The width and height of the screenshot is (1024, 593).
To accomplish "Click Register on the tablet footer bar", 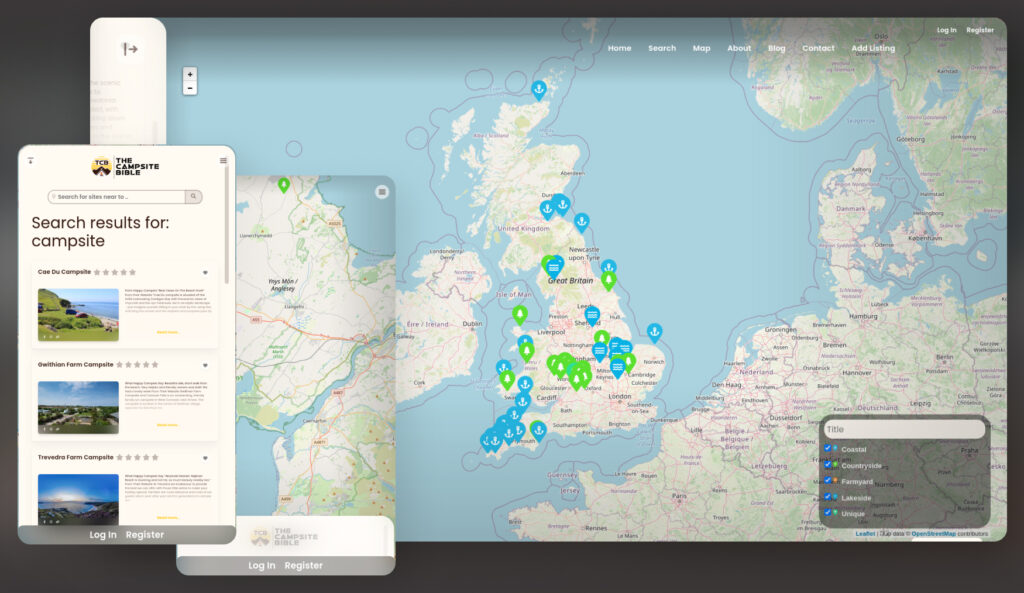I will coord(304,566).
